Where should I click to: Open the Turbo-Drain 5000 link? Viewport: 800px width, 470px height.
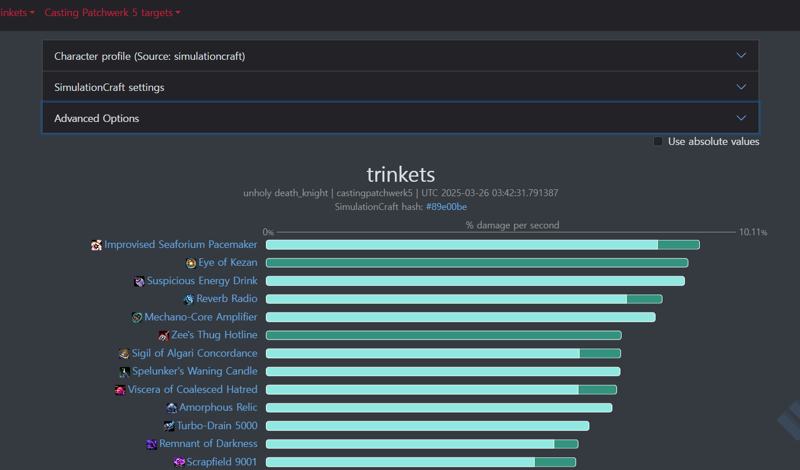coord(217,426)
